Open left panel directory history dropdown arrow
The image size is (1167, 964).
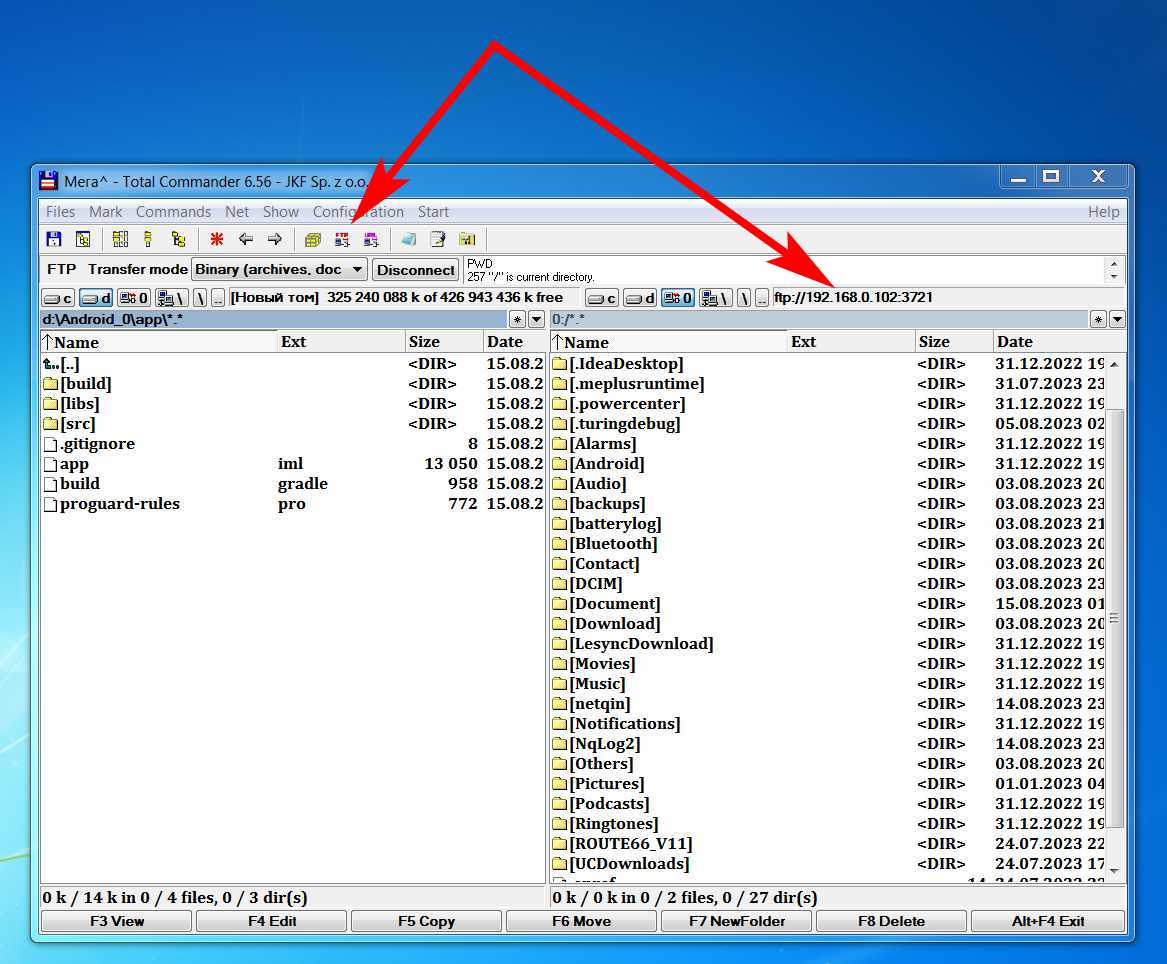coord(537,320)
